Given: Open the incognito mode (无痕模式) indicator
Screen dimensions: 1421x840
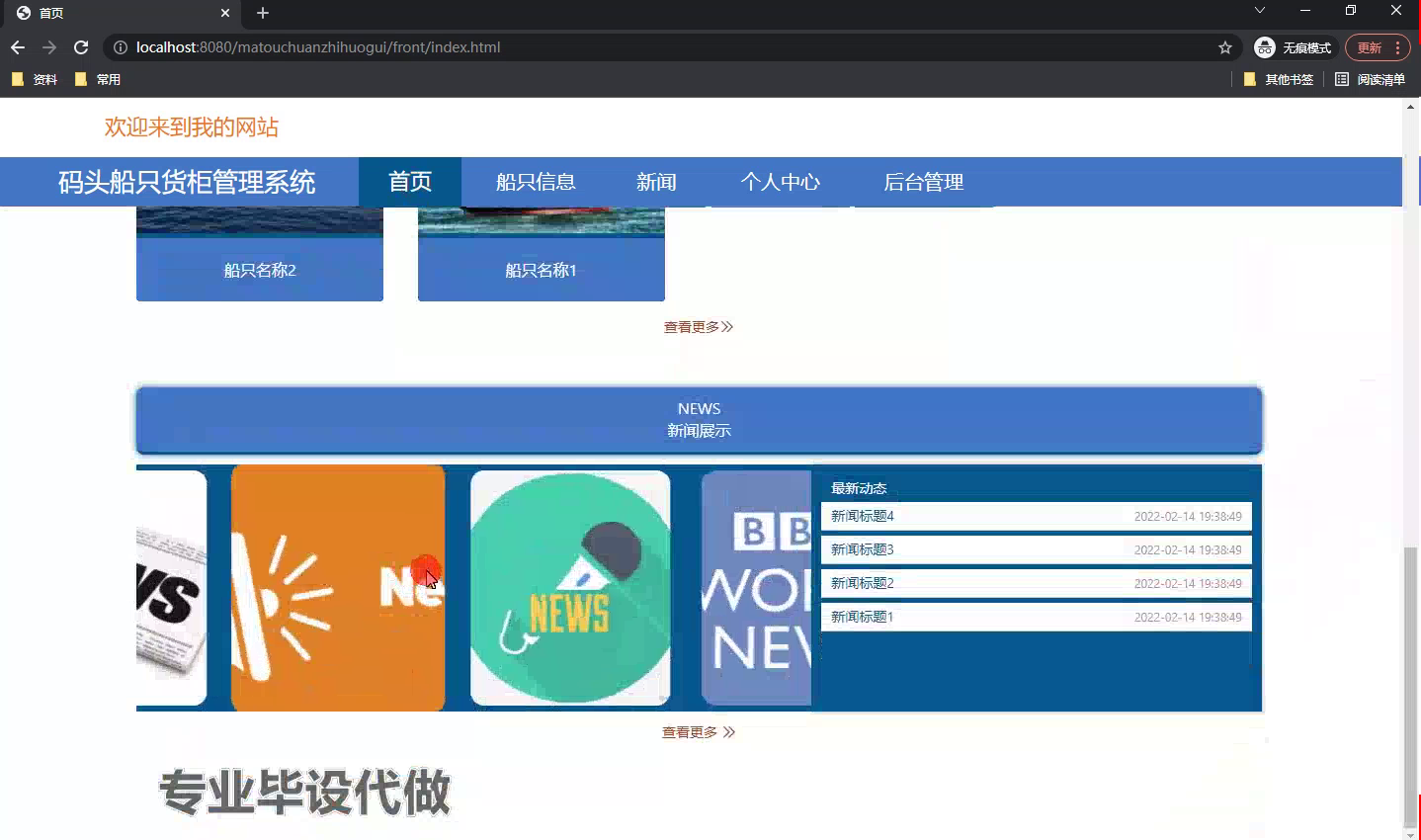Looking at the screenshot, I should click(x=1293, y=47).
